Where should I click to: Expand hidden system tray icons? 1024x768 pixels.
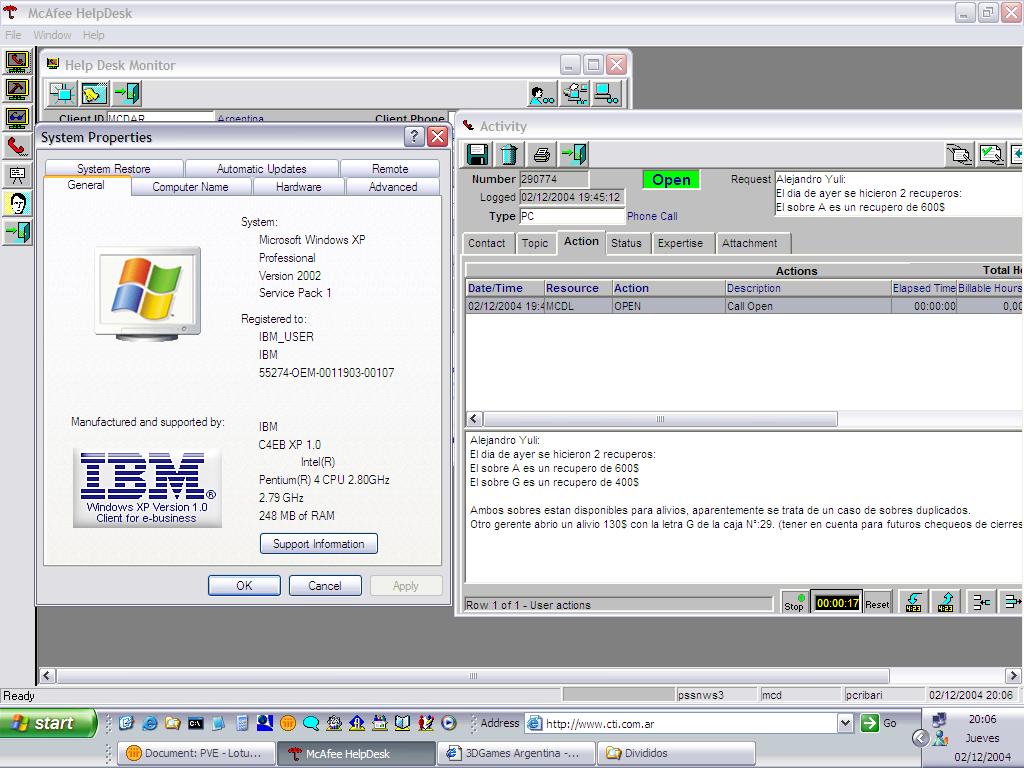pyautogui.click(x=920, y=738)
